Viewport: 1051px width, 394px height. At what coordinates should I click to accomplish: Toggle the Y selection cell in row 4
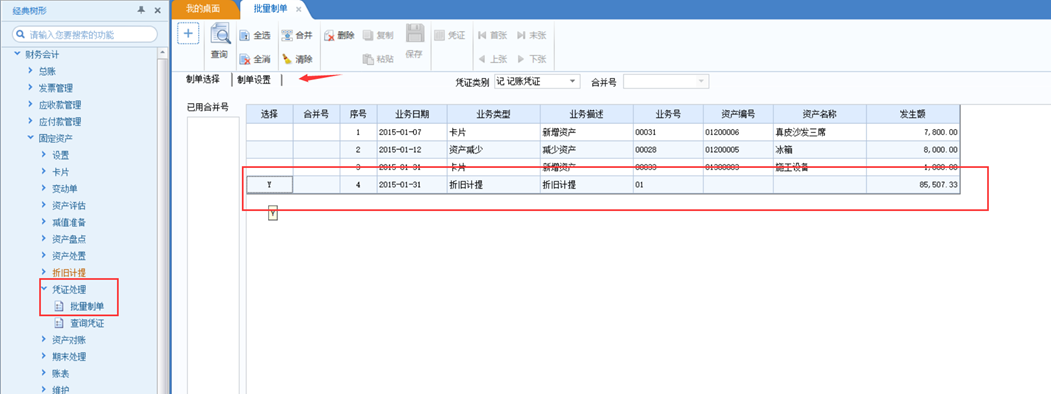[269, 184]
